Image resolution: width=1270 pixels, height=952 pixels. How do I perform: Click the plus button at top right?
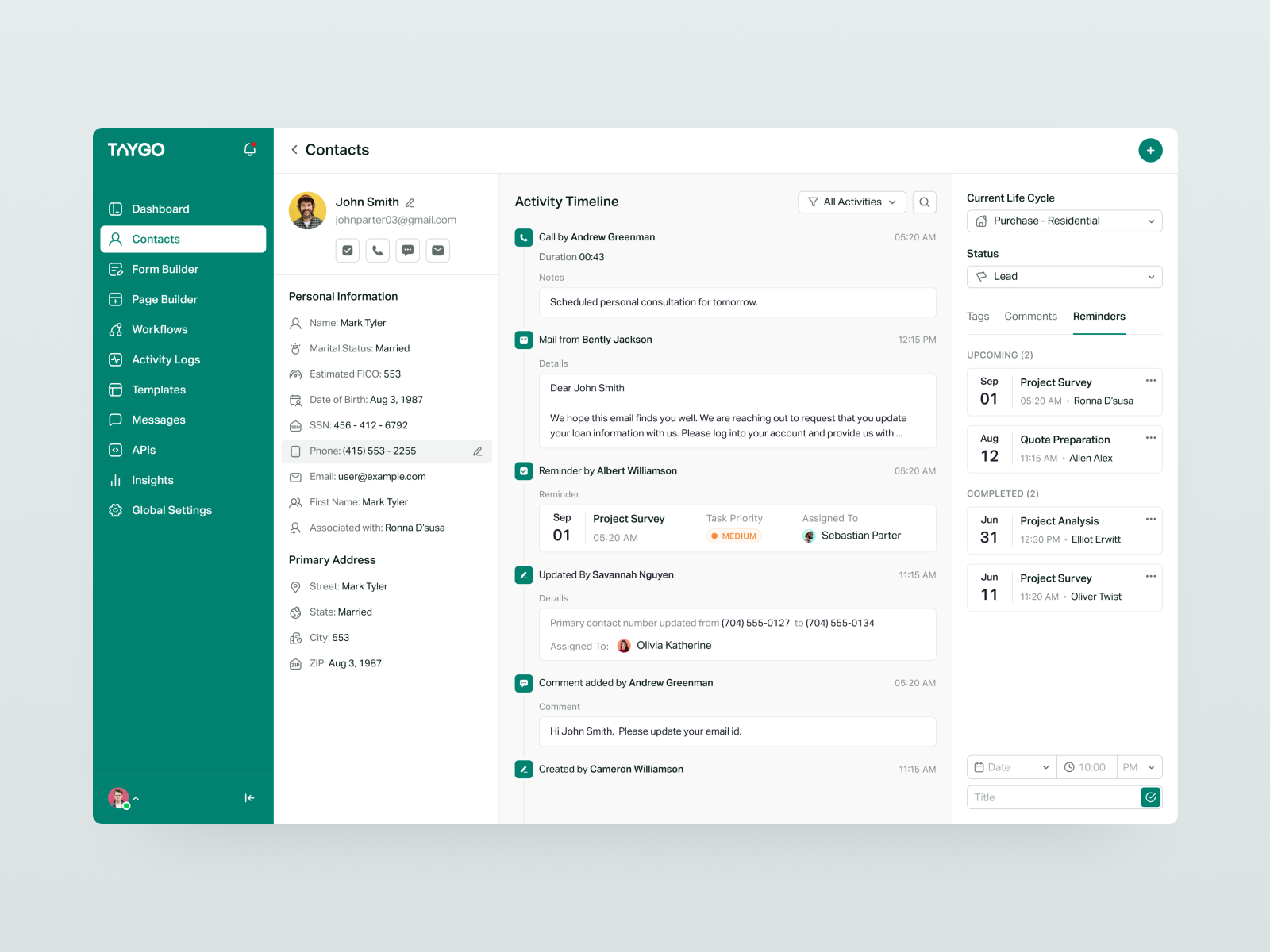click(1151, 150)
